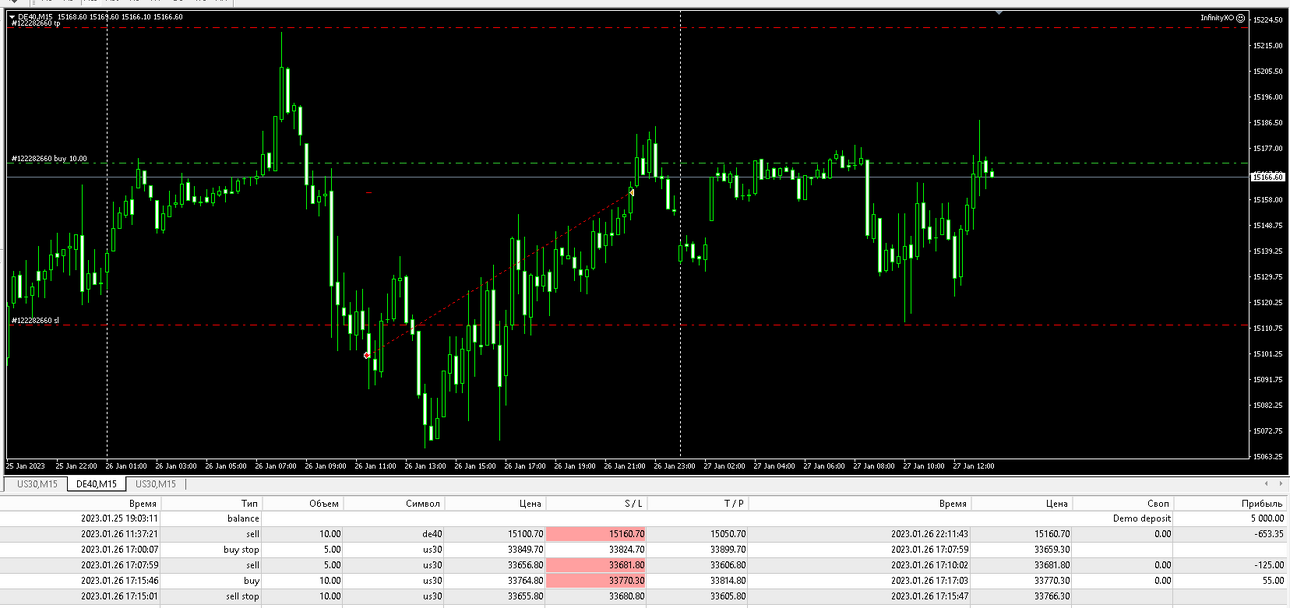Click the open time 2023.01.26 17:00:07

point(119,549)
